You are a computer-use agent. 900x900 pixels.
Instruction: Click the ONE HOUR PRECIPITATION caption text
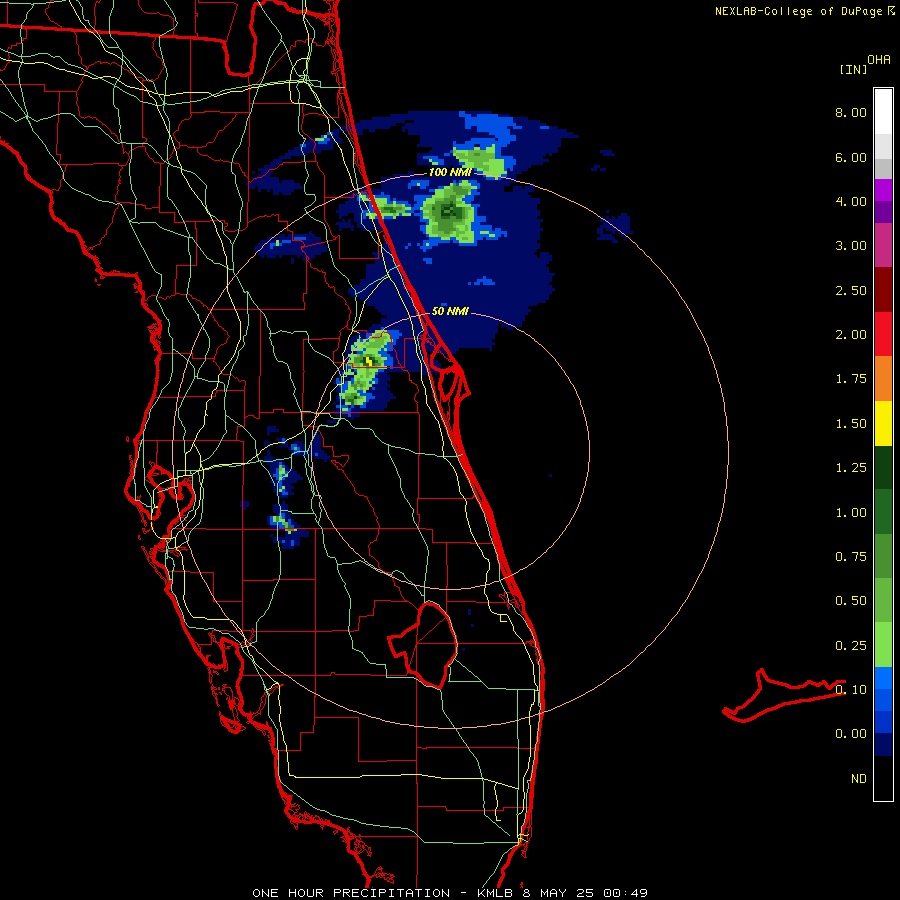[x=351, y=893]
